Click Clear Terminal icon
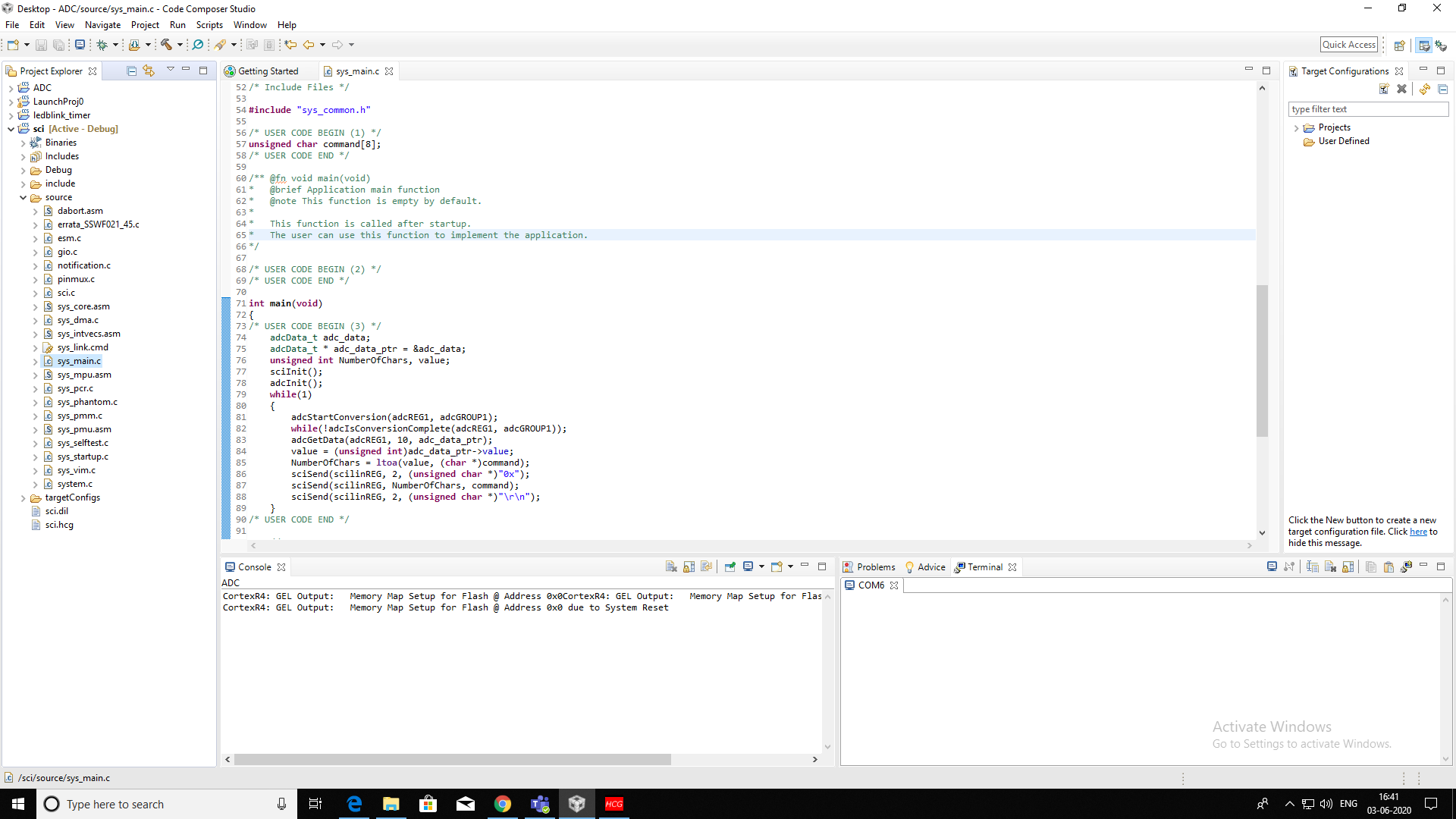 point(1330,566)
